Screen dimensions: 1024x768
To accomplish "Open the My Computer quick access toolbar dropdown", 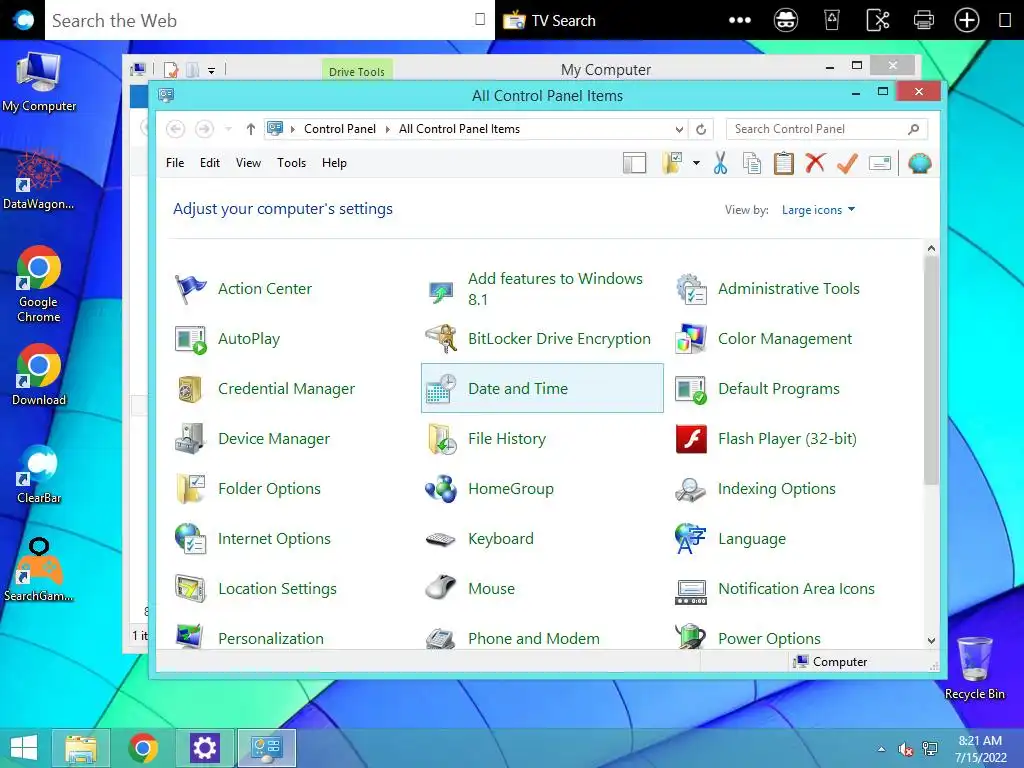I will tap(212, 71).
